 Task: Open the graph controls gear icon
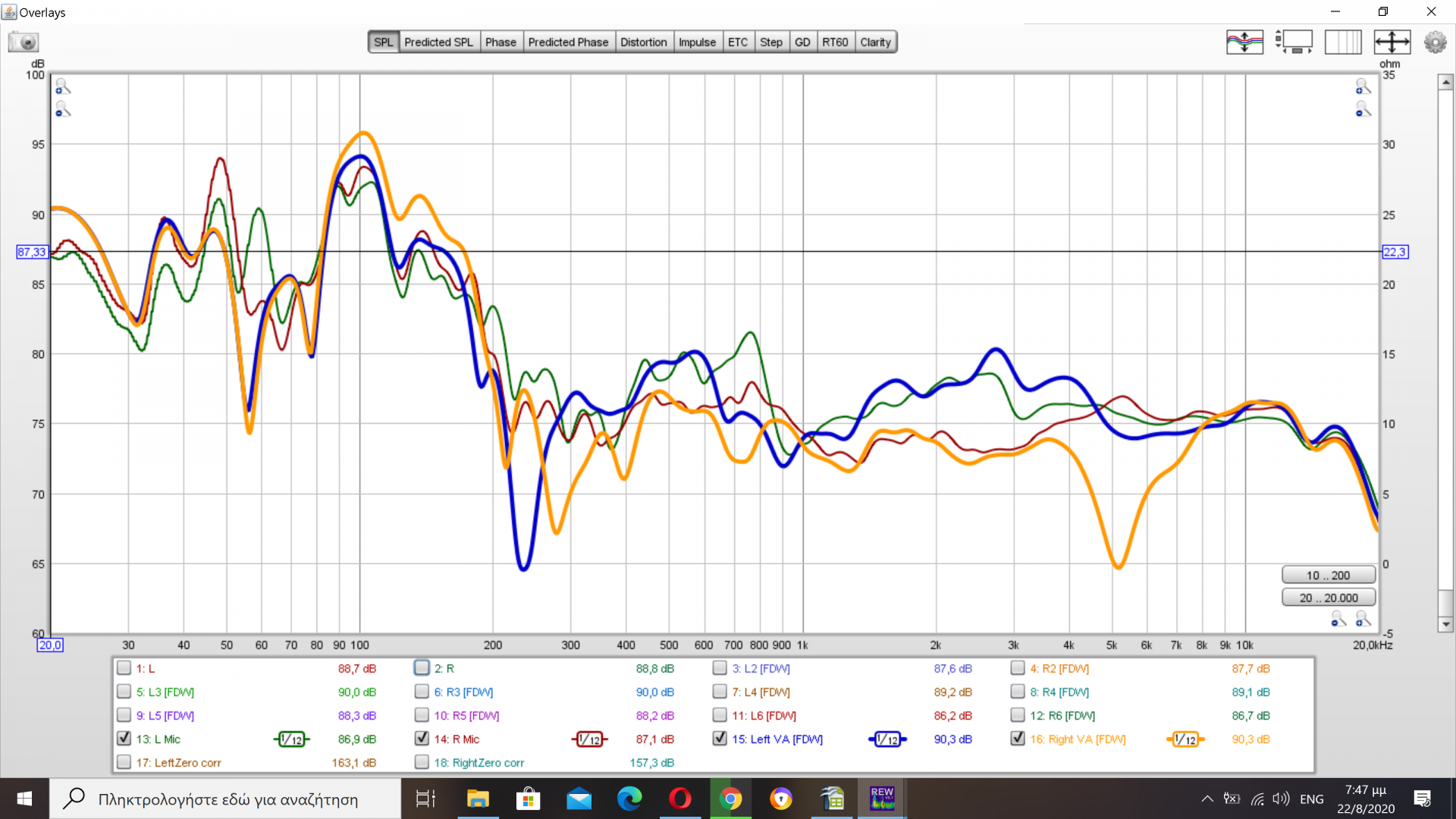click(1435, 42)
